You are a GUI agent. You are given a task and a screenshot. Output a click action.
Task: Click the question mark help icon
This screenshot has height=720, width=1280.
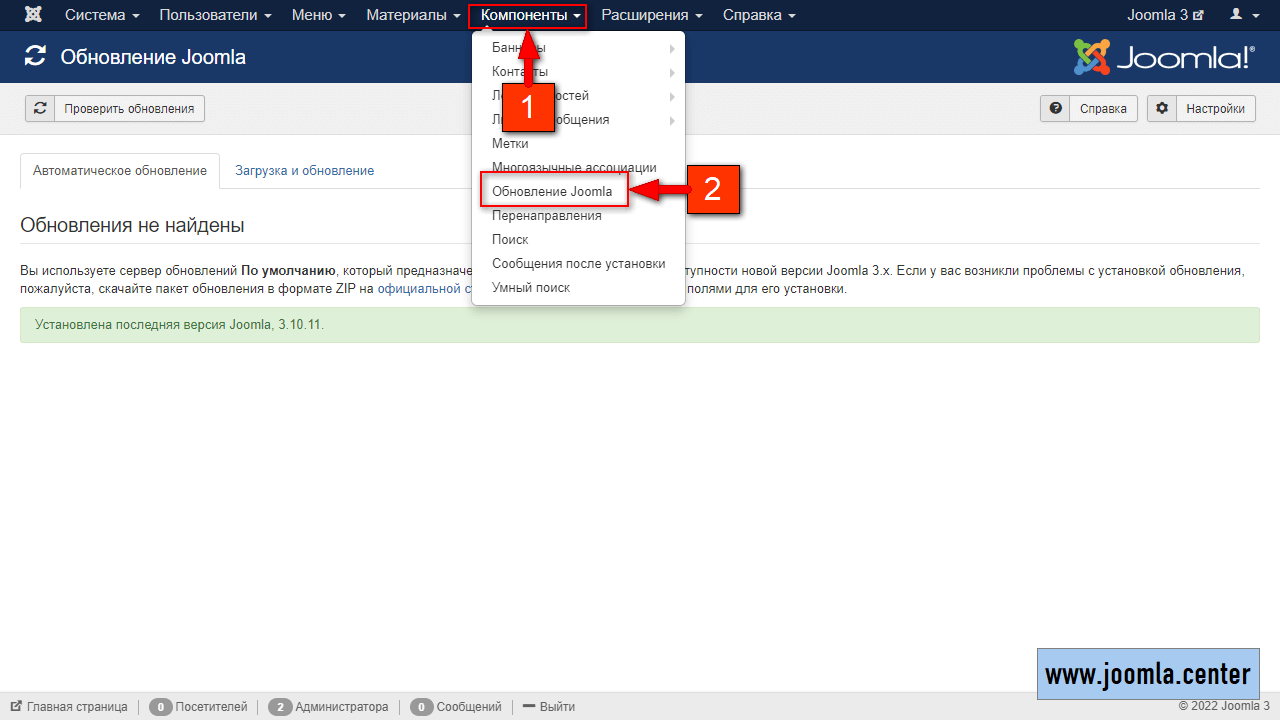1055,109
